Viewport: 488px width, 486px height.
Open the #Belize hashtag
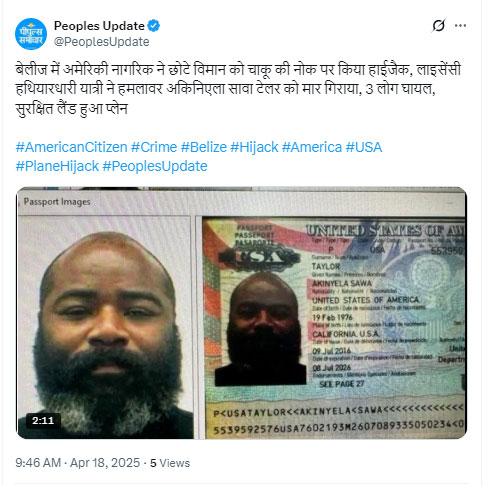coord(204,147)
